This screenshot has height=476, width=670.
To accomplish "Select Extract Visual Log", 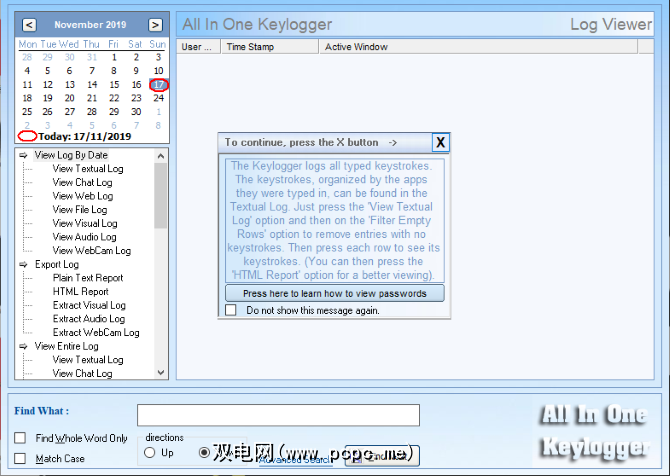I will (89, 305).
